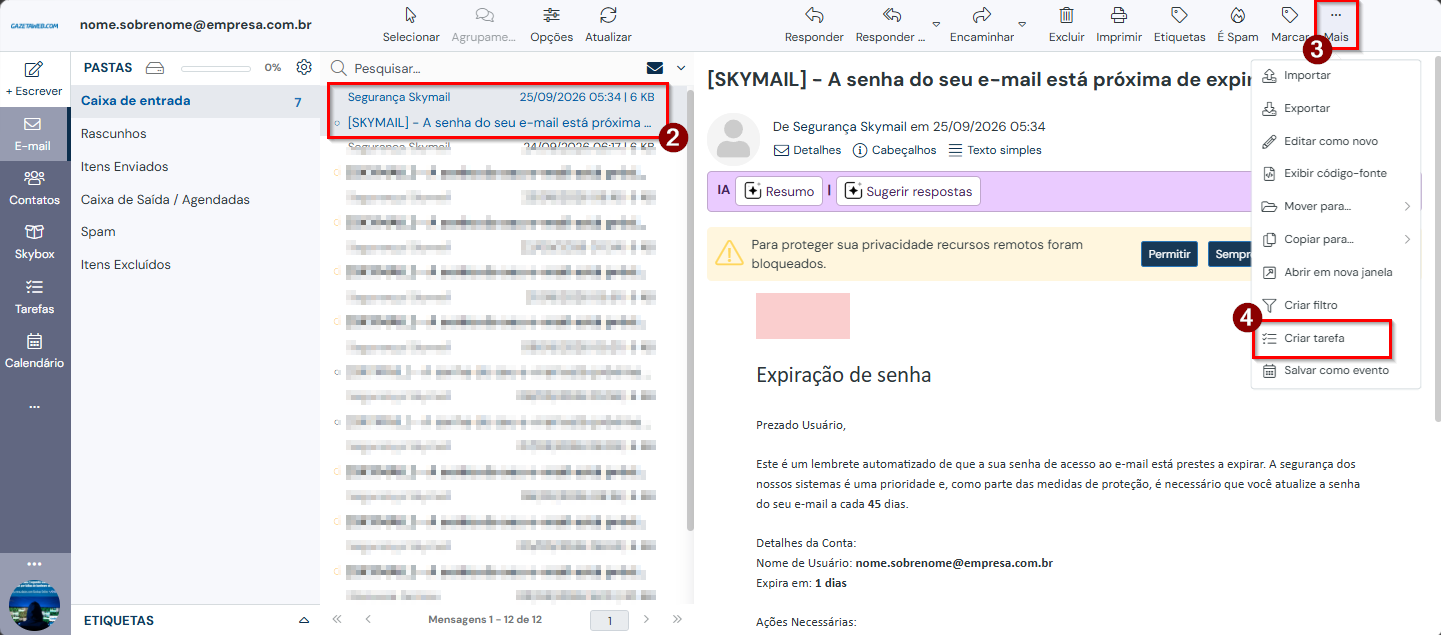Show more sidebar apps ellipsis under Calendário
Image resolution: width=1441 pixels, height=635 pixels.
tap(34, 407)
